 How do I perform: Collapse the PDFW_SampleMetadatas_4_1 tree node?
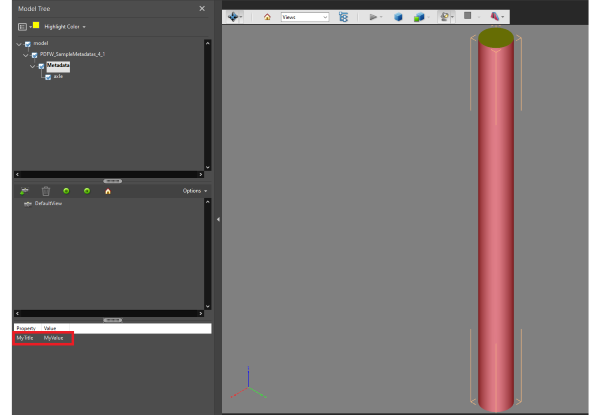pyautogui.click(x=25, y=55)
